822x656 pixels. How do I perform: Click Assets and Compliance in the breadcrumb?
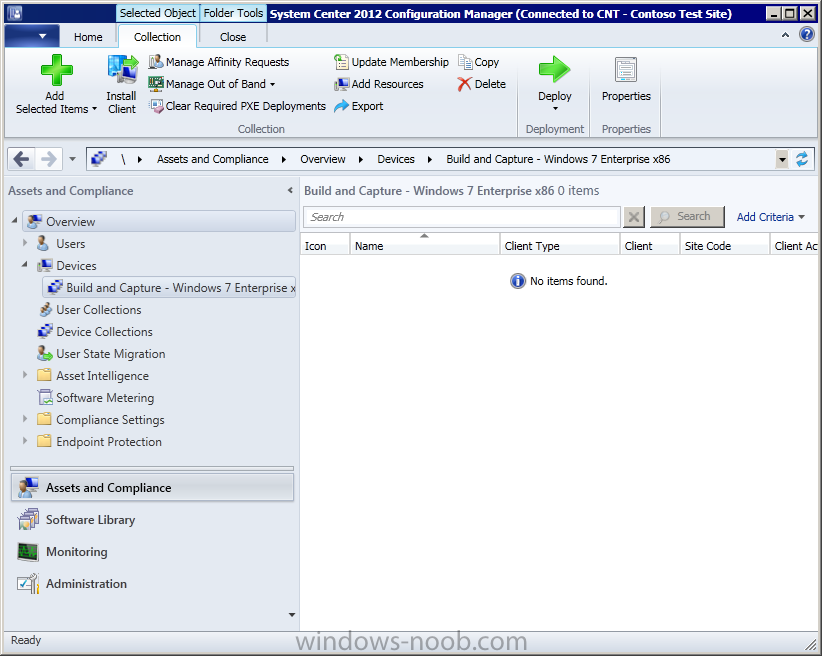212,159
